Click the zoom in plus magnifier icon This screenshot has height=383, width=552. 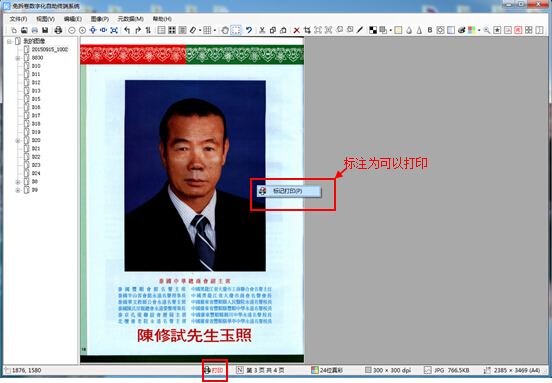[82, 31]
